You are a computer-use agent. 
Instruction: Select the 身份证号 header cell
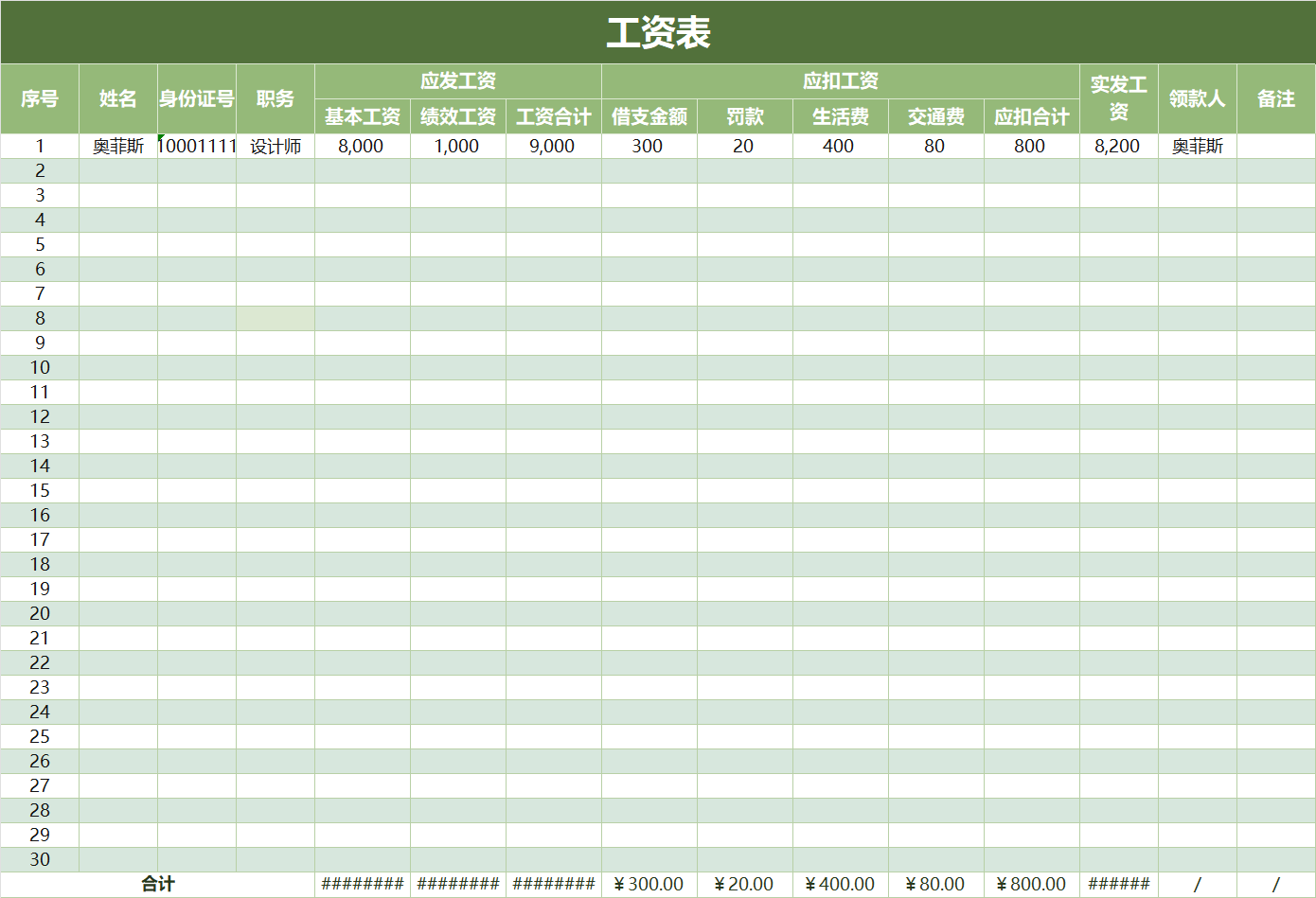pyautogui.click(x=196, y=98)
